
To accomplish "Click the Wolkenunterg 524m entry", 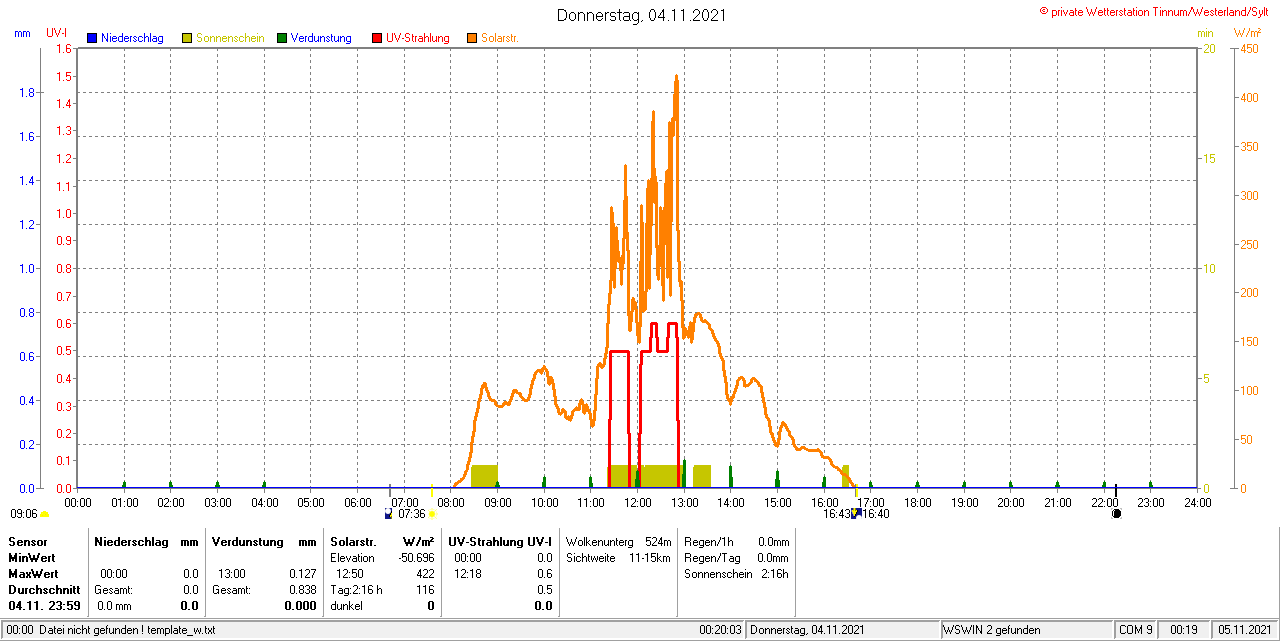I will [618, 541].
